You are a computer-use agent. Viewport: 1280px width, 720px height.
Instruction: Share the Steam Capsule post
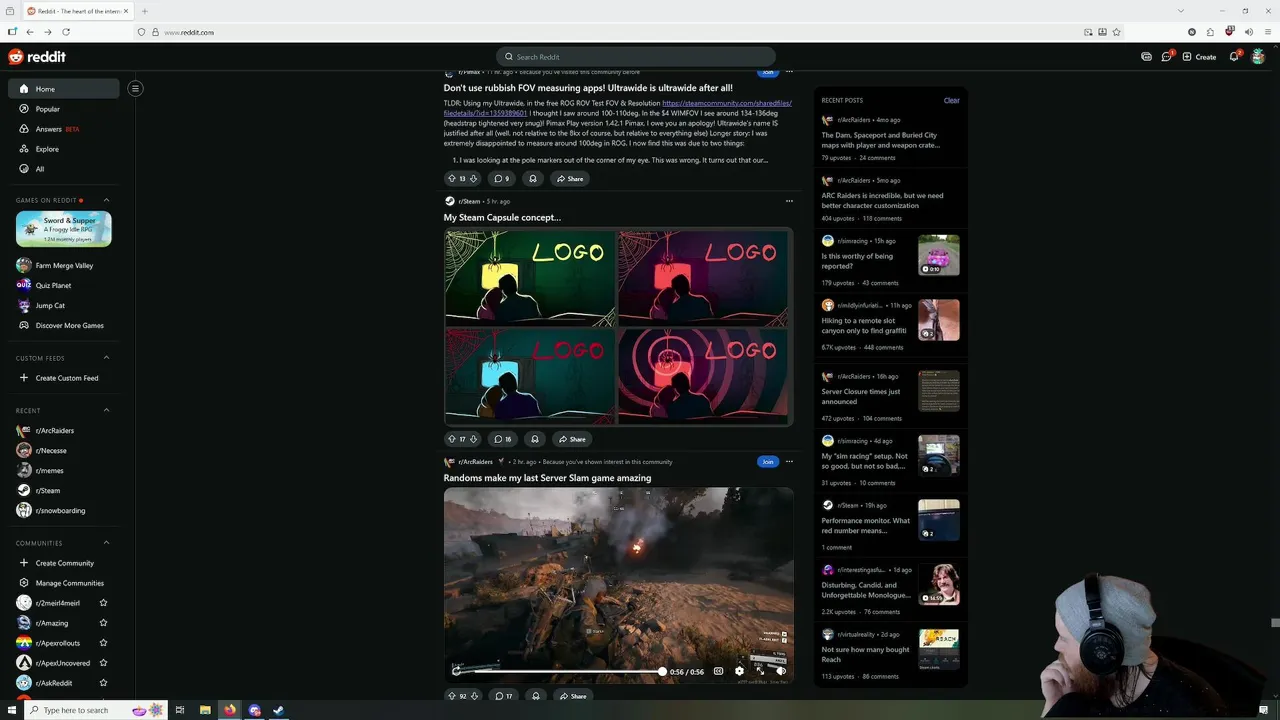[572, 439]
